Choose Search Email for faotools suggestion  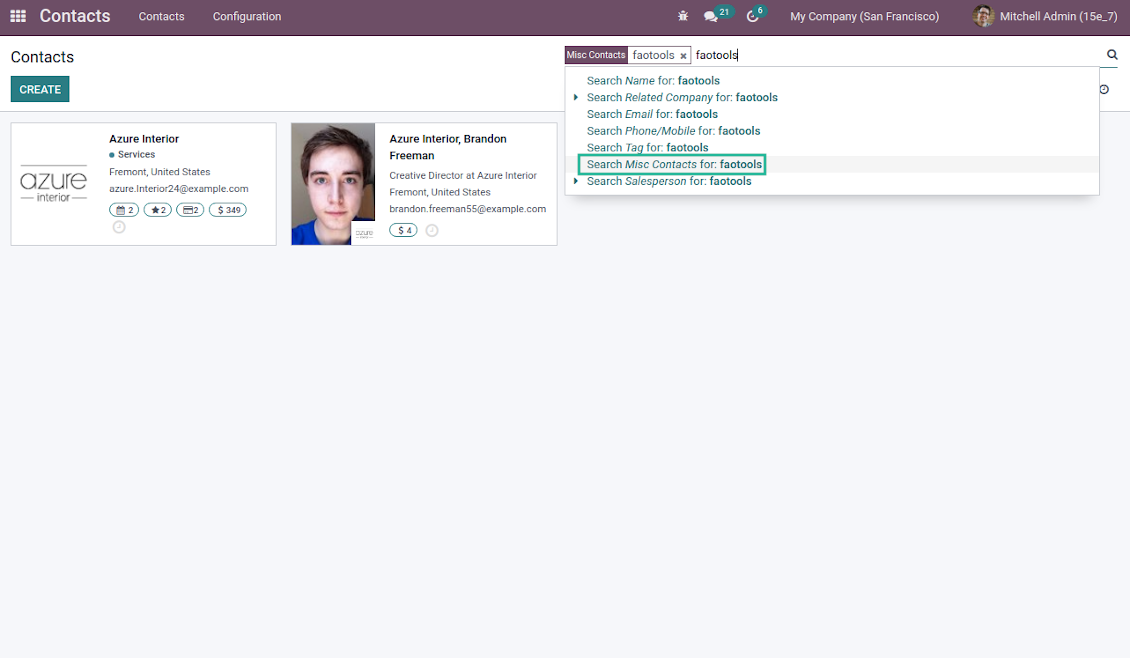click(x=652, y=114)
